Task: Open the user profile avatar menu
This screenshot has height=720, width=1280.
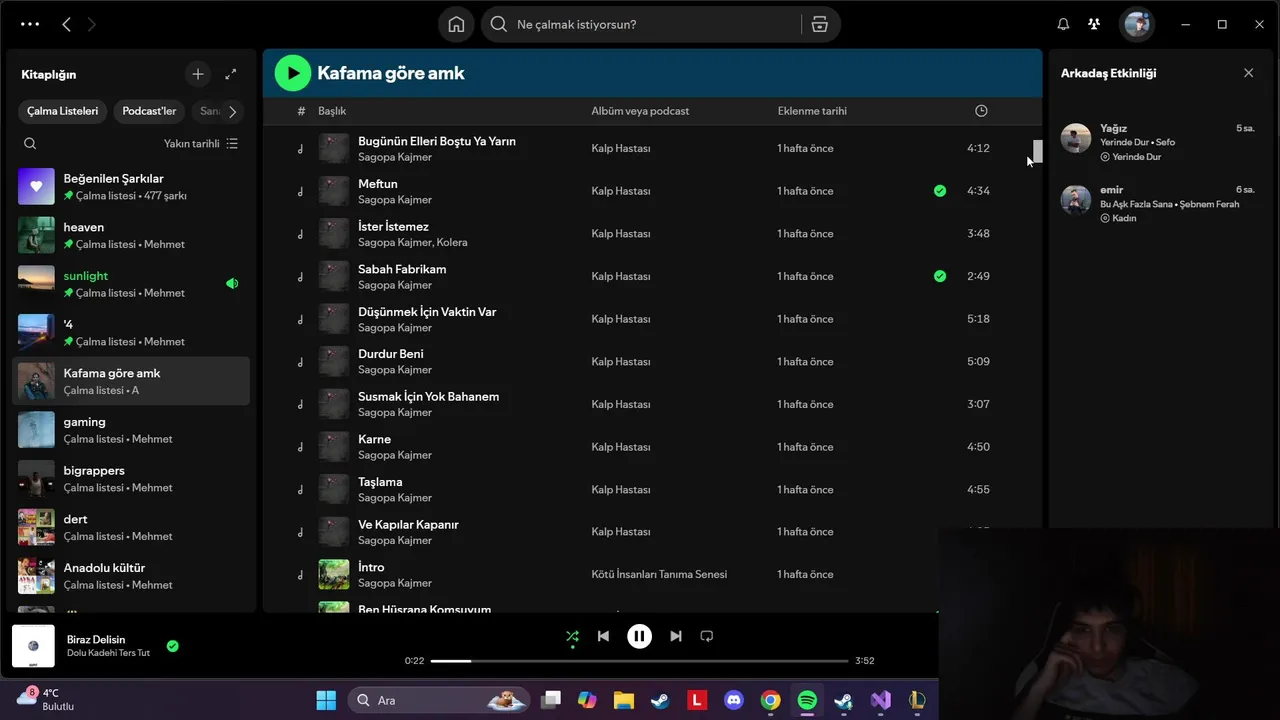Action: pyautogui.click(x=1137, y=25)
